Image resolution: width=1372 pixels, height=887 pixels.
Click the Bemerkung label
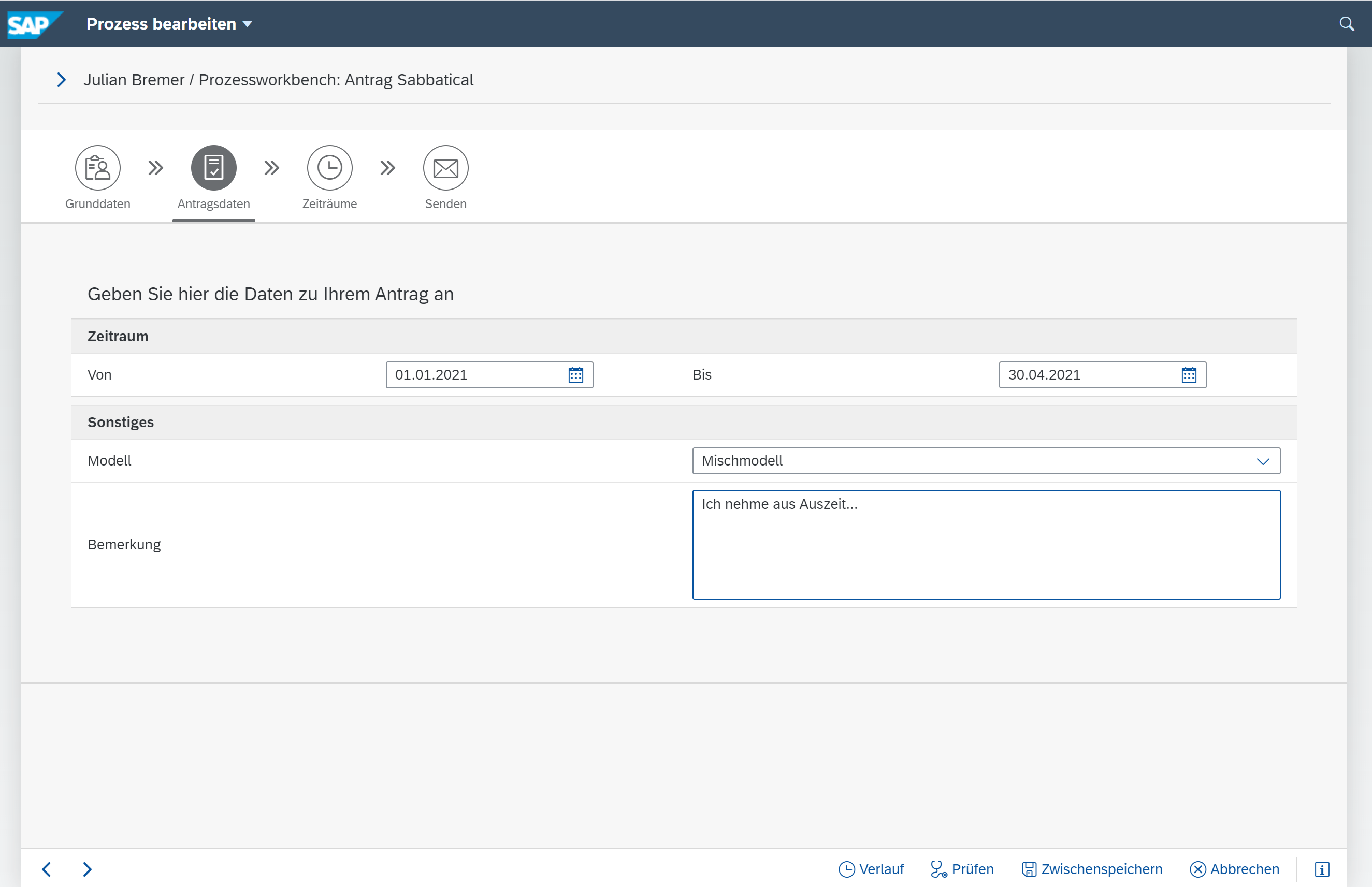tap(124, 545)
